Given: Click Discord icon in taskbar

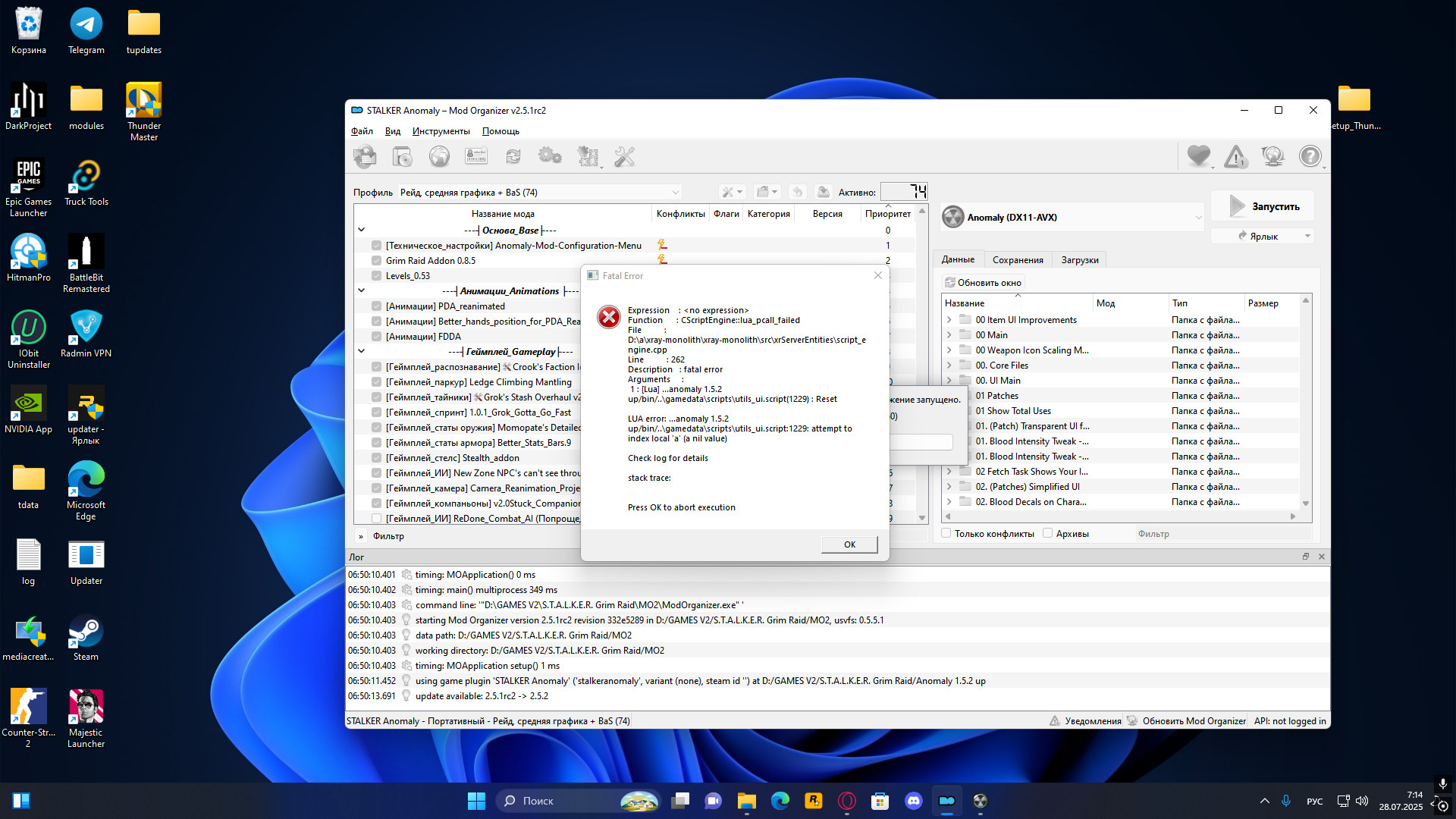Looking at the screenshot, I should pyautogui.click(x=914, y=801).
